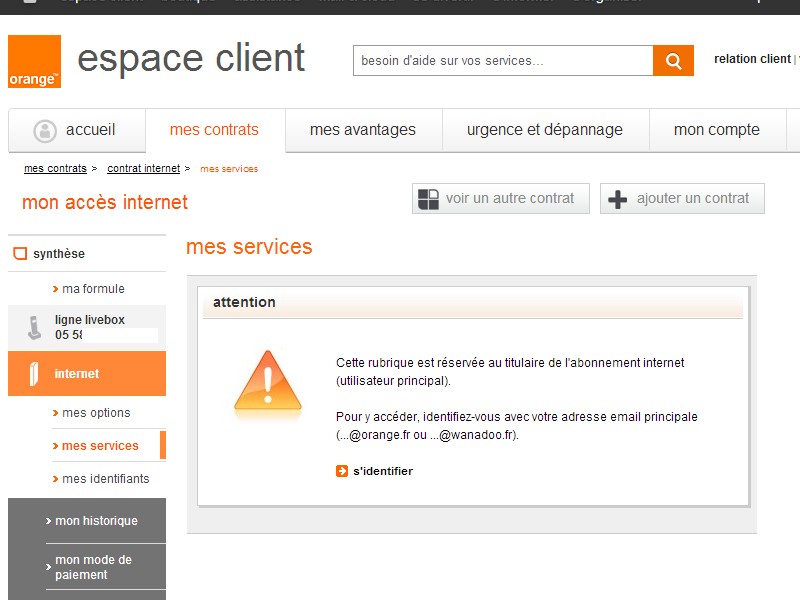Click the accueil user avatar icon
The height and width of the screenshot is (600, 800).
[x=45, y=131]
